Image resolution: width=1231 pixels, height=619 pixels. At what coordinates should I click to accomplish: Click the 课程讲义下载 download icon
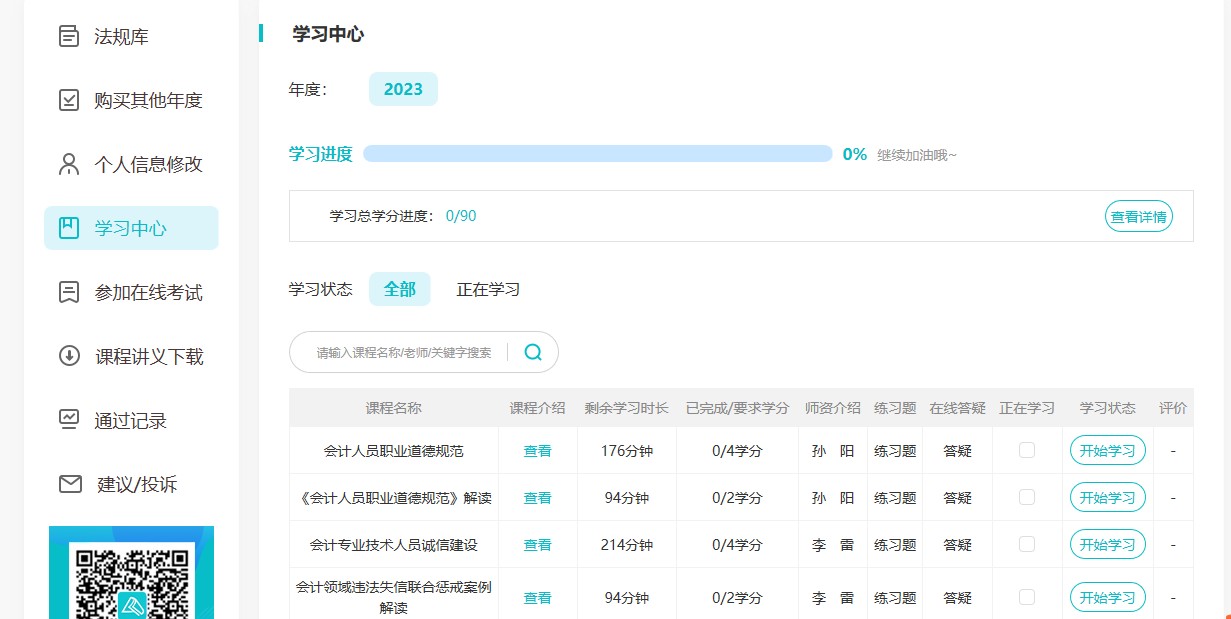click(69, 356)
